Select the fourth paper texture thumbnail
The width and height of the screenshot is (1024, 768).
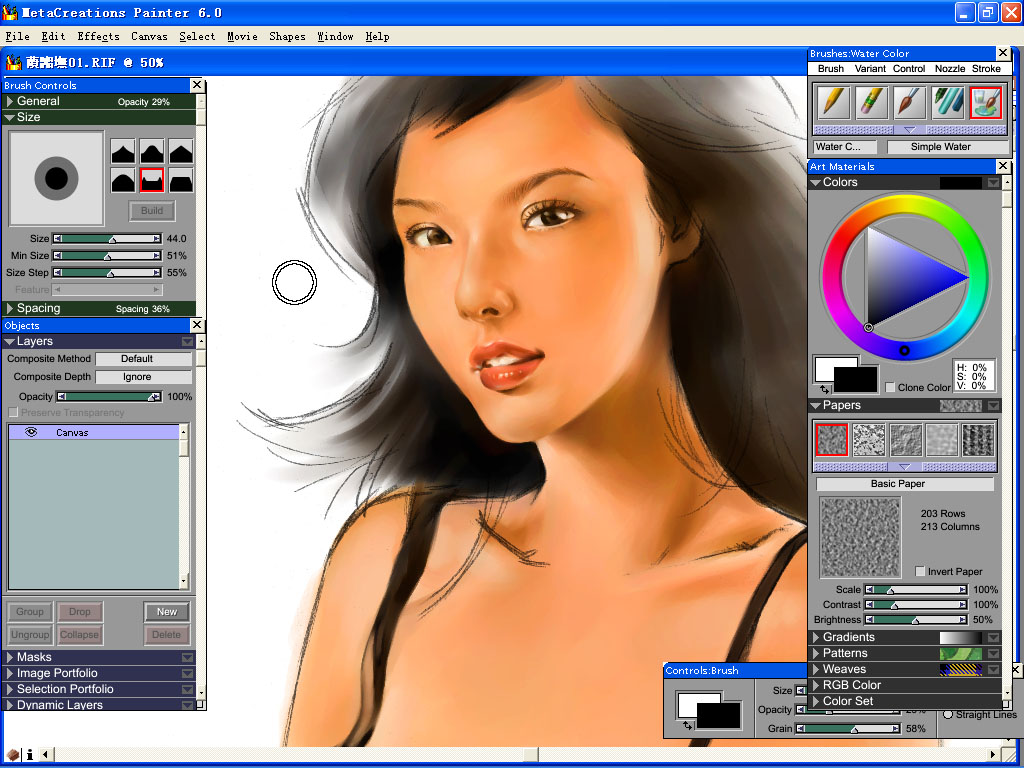(942, 440)
